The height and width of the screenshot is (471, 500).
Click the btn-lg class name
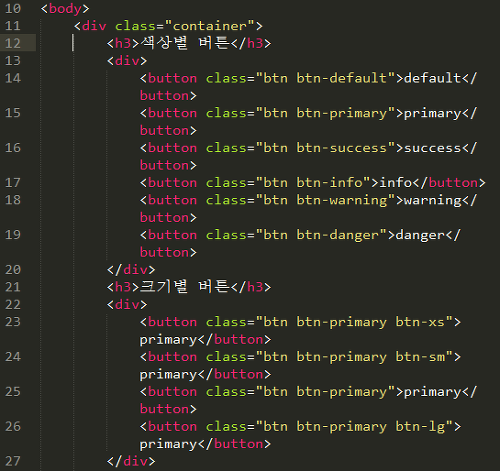tap(420, 427)
